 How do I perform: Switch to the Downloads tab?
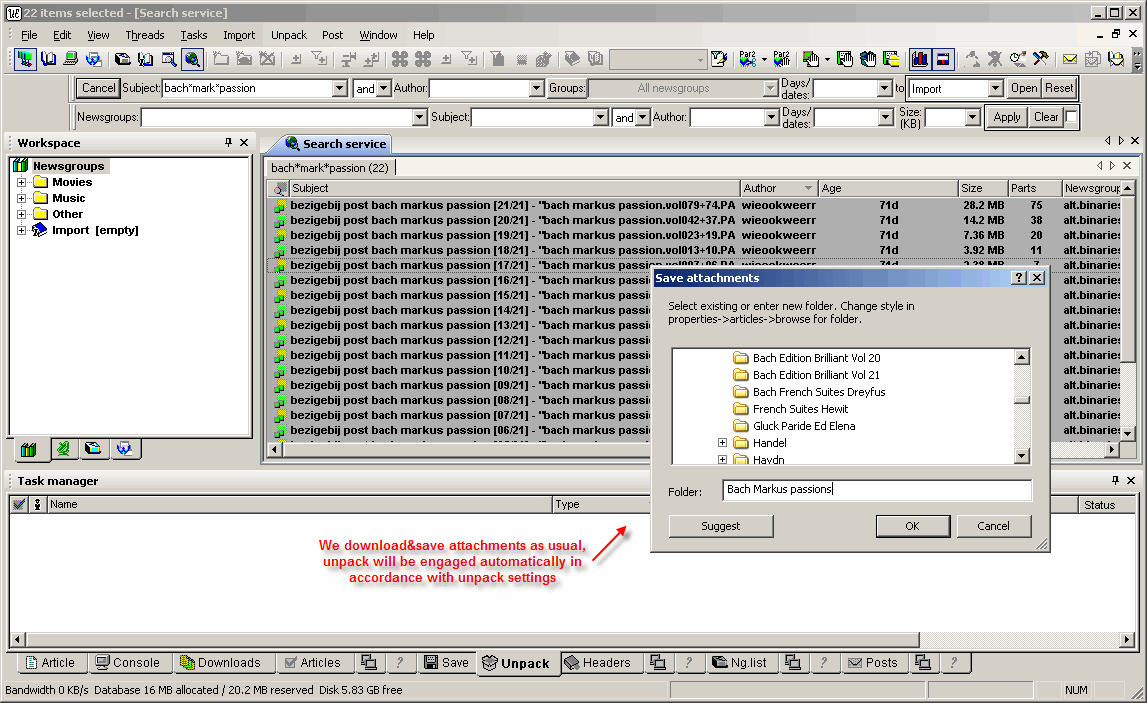pos(220,662)
